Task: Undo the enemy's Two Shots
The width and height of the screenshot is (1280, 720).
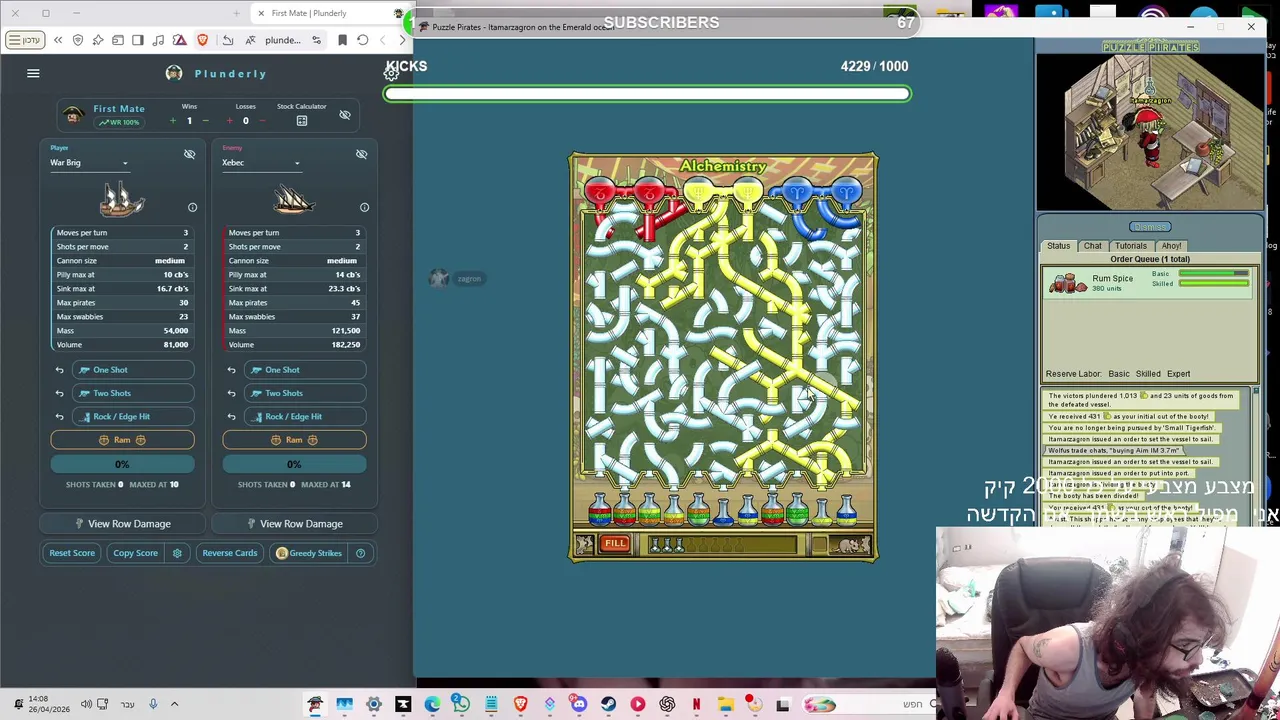Action: click(x=231, y=393)
